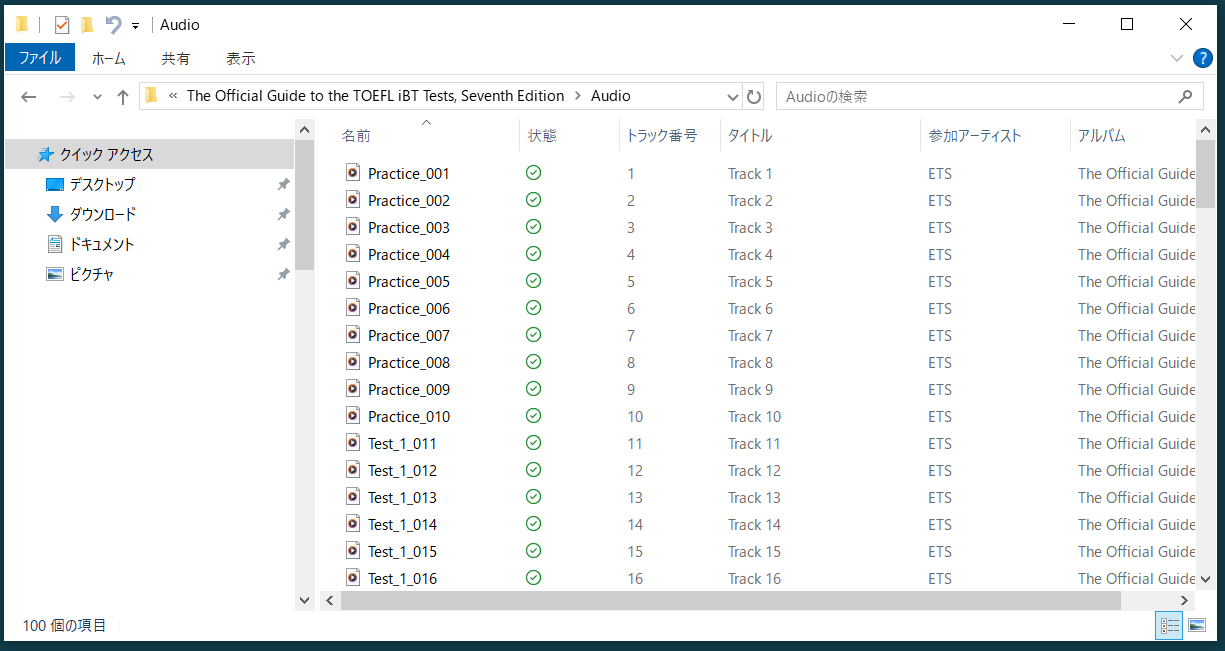Open the Customize Quick Access Toolbar dropdown
Image resolution: width=1225 pixels, height=651 pixels.
tap(135, 26)
